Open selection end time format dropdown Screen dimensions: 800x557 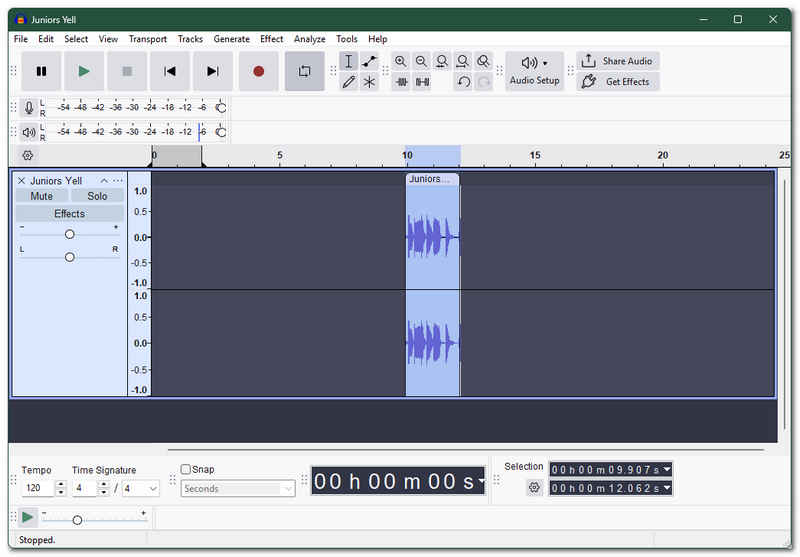(x=667, y=488)
